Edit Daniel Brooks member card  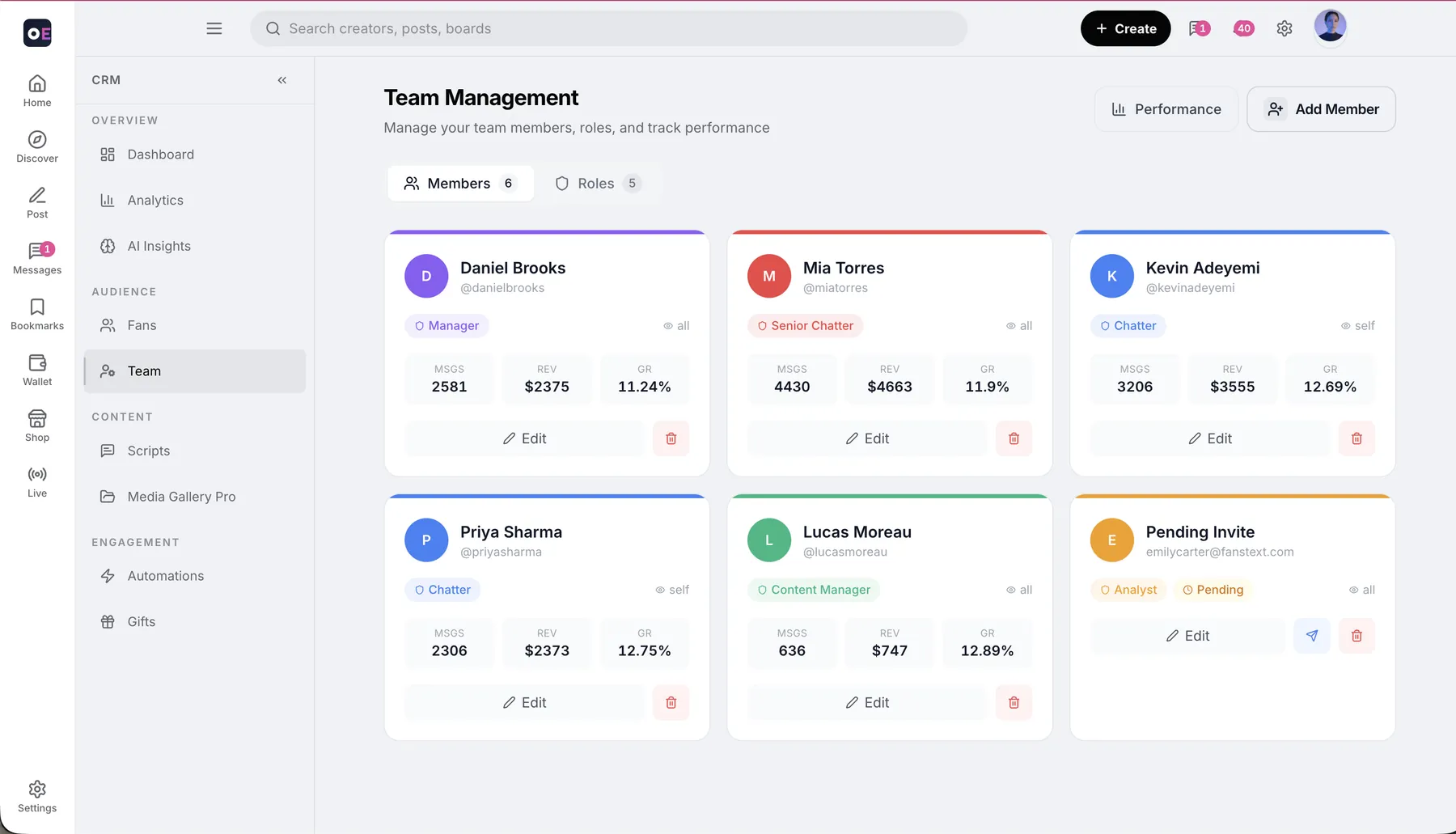tap(524, 438)
